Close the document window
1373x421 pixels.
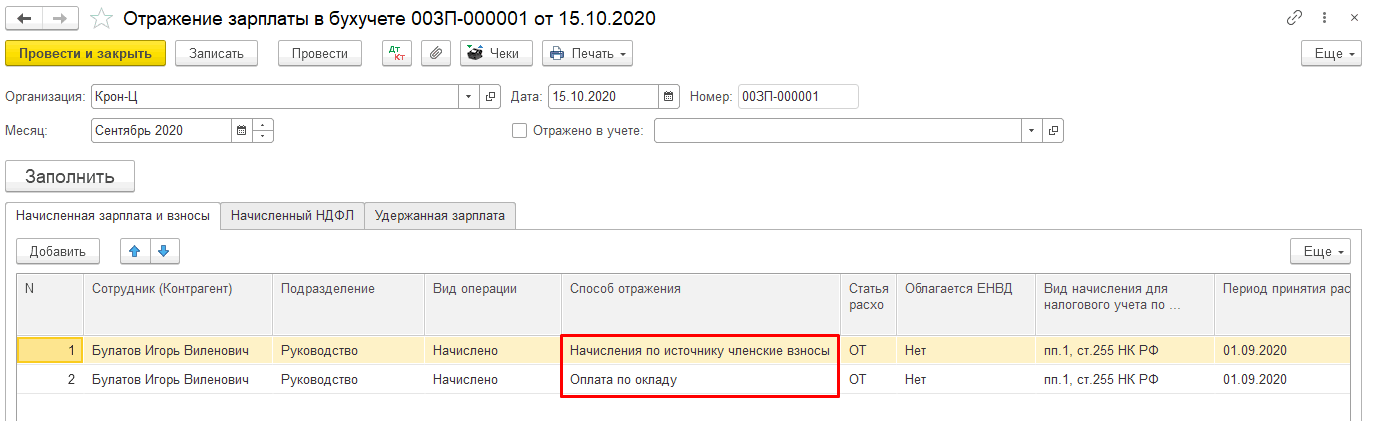1352,18
